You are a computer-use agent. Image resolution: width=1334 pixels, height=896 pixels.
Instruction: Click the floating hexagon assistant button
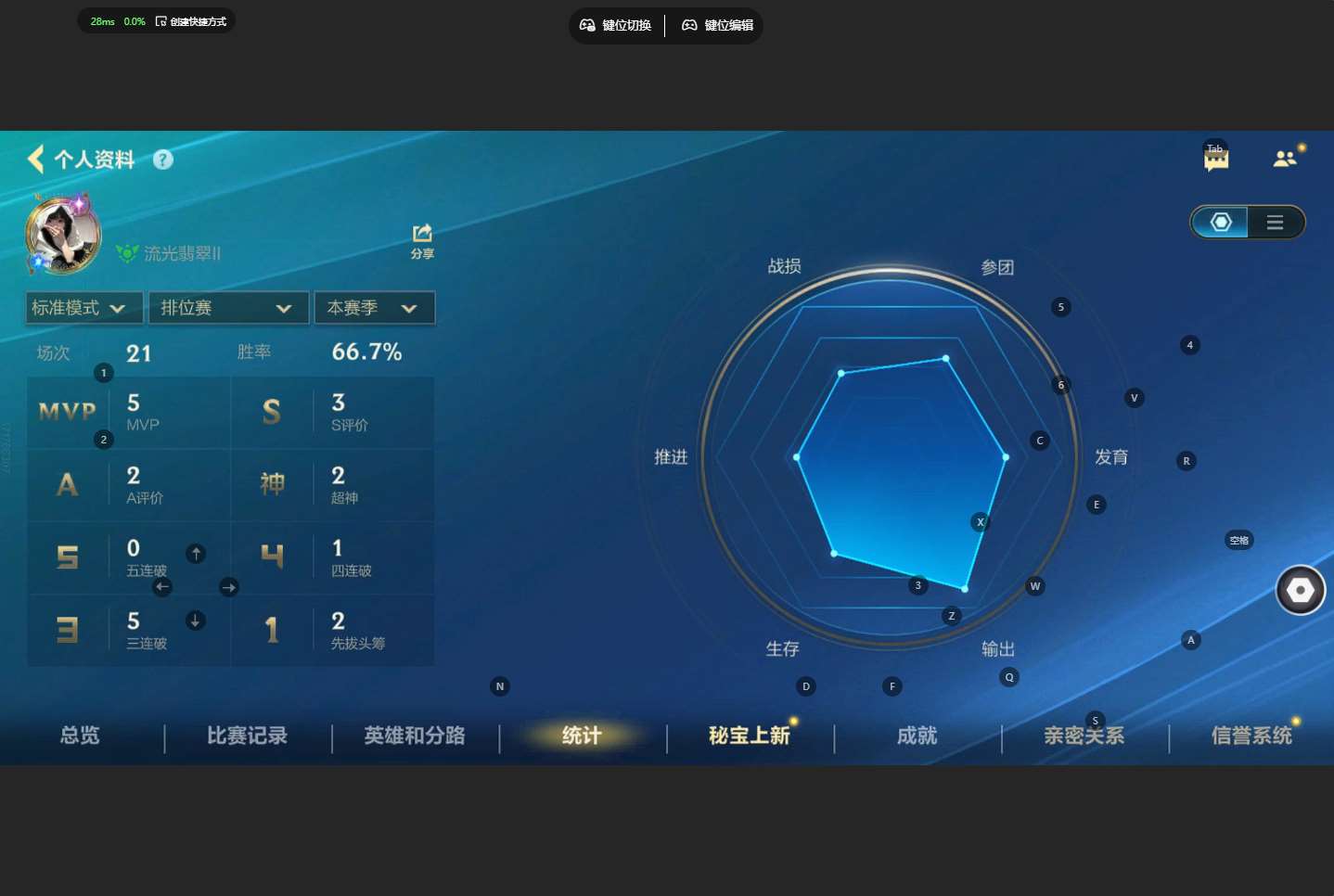pyautogui.click(x=1300, y=590)
